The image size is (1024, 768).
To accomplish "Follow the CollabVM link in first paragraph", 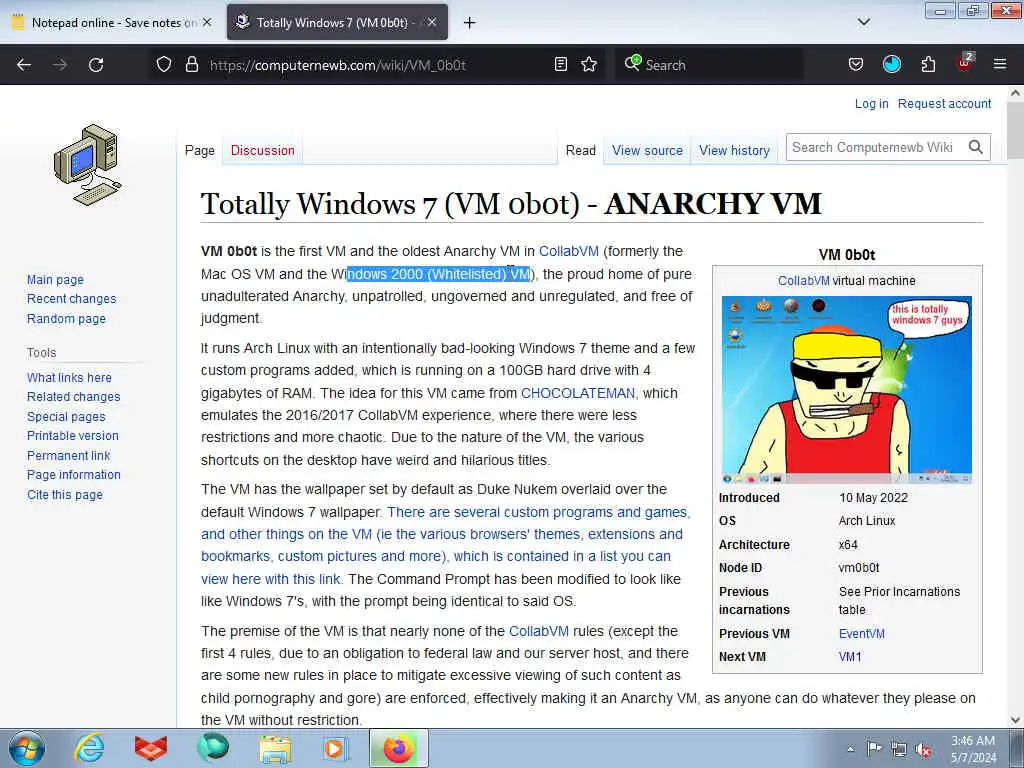I will (569, 251).
